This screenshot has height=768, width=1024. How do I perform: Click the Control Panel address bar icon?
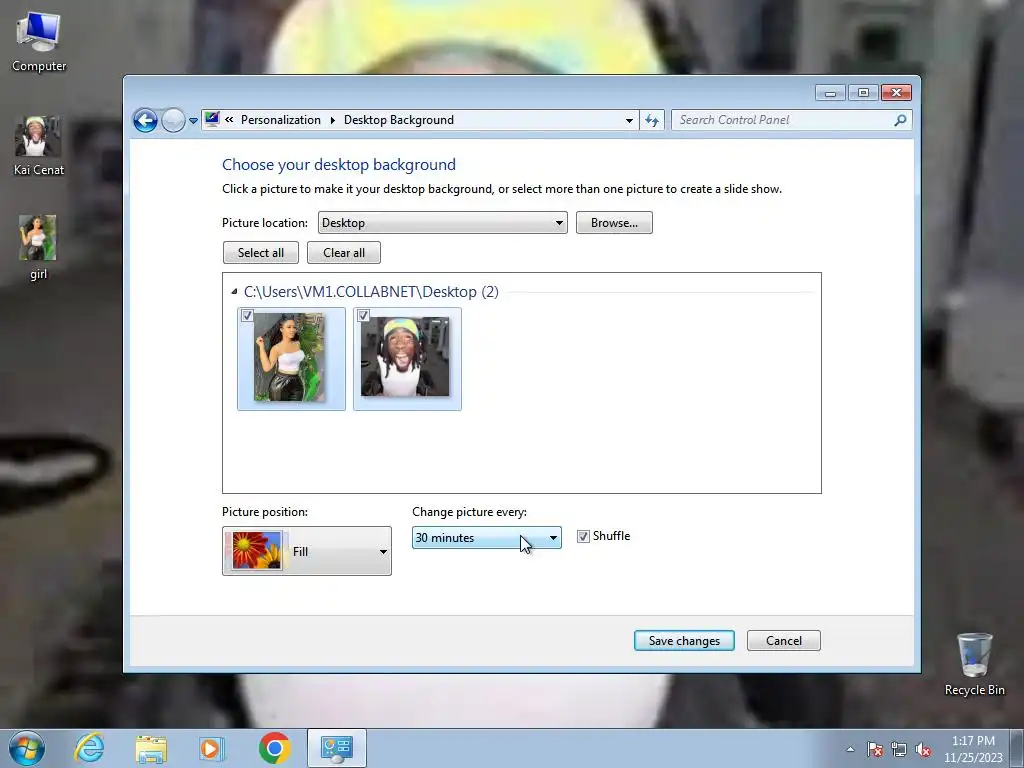pos(212,119)
